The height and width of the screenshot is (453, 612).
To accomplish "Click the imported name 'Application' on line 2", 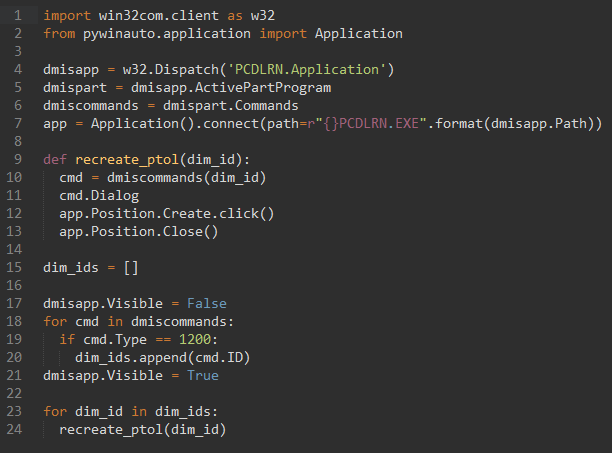I will (x=358, y=34).
